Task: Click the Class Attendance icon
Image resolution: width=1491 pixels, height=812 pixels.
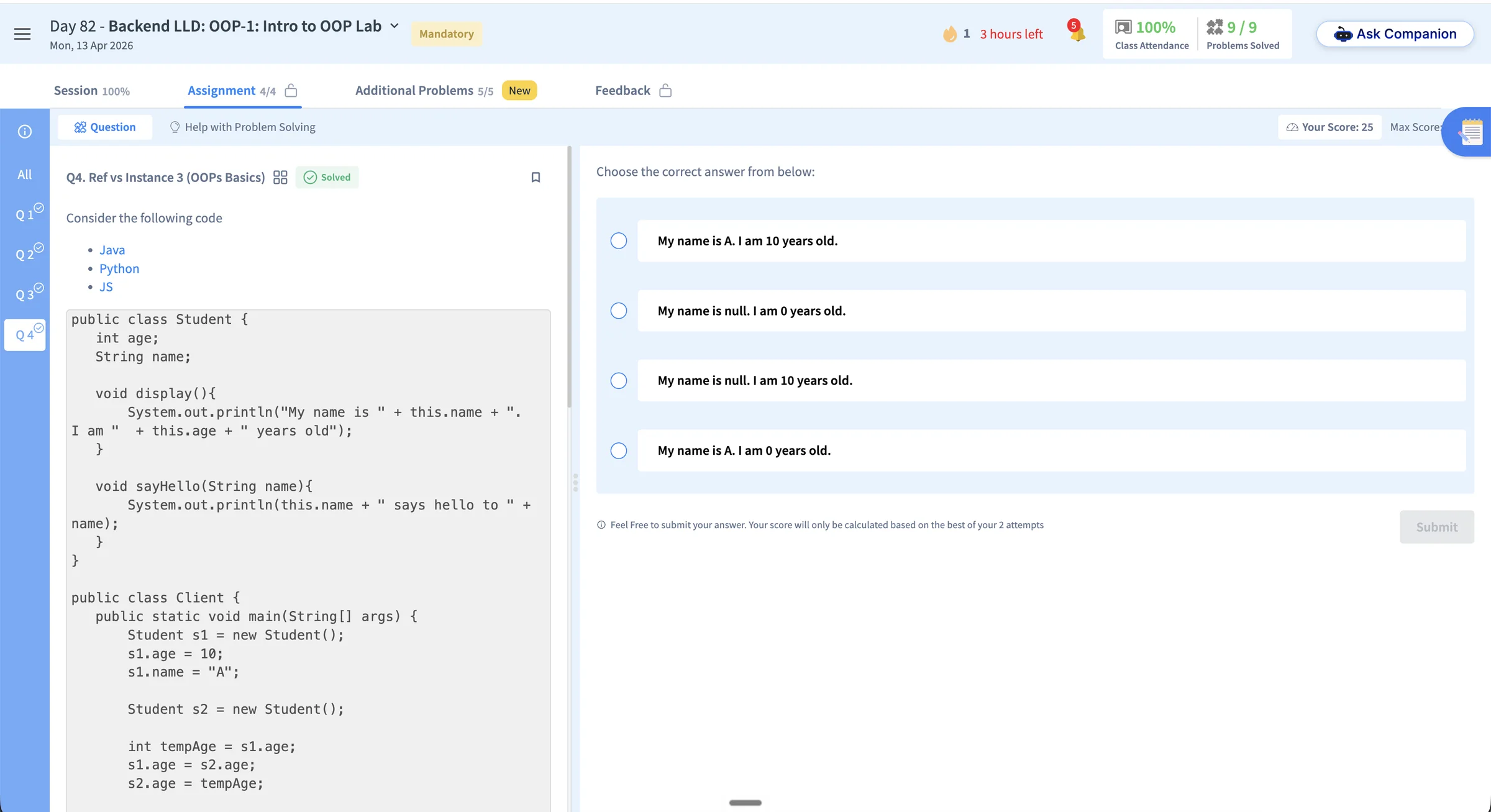Action: [x=1123, y=27]
